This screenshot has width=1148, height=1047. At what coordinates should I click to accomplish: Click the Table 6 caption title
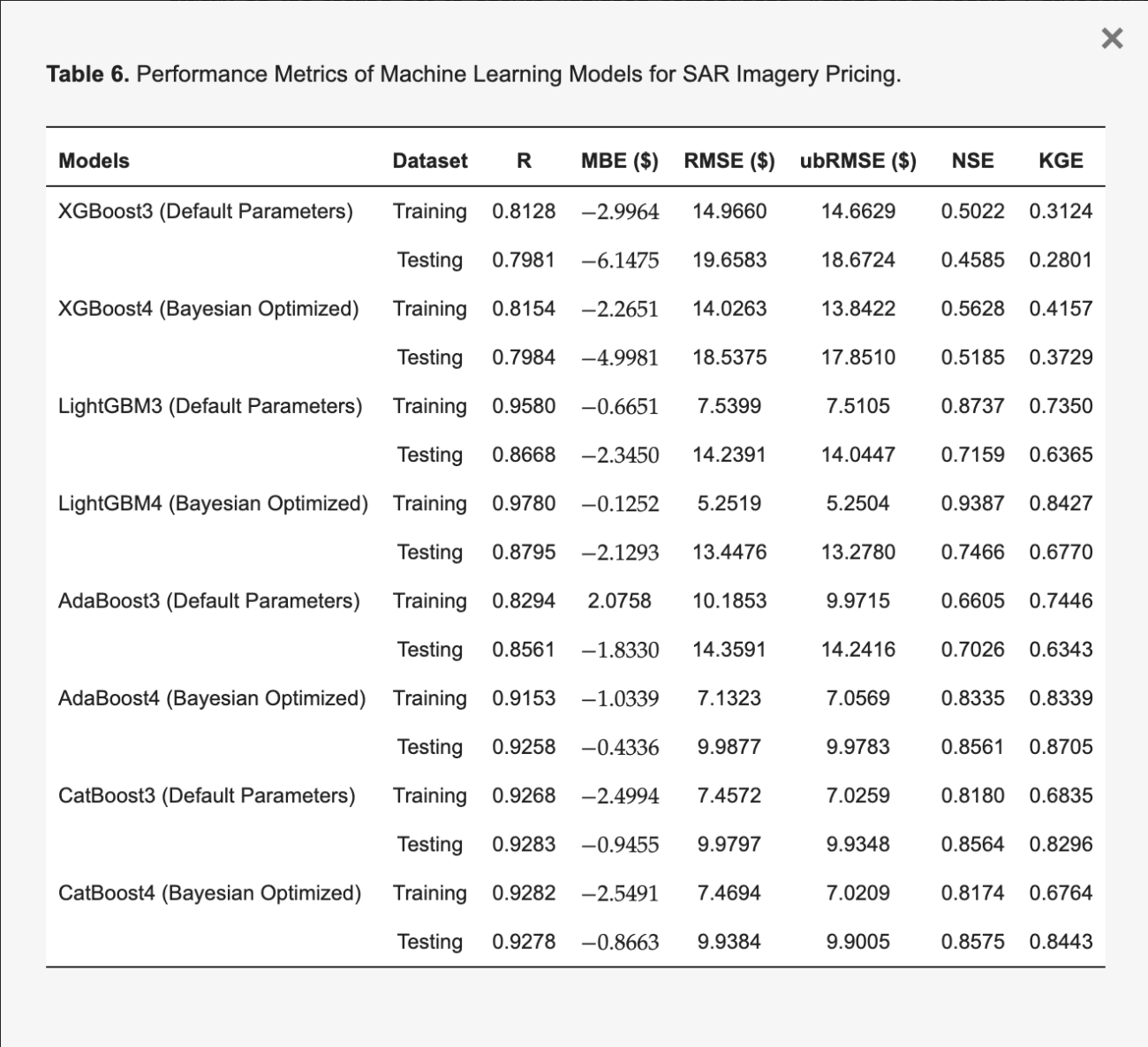coord(473,74)
